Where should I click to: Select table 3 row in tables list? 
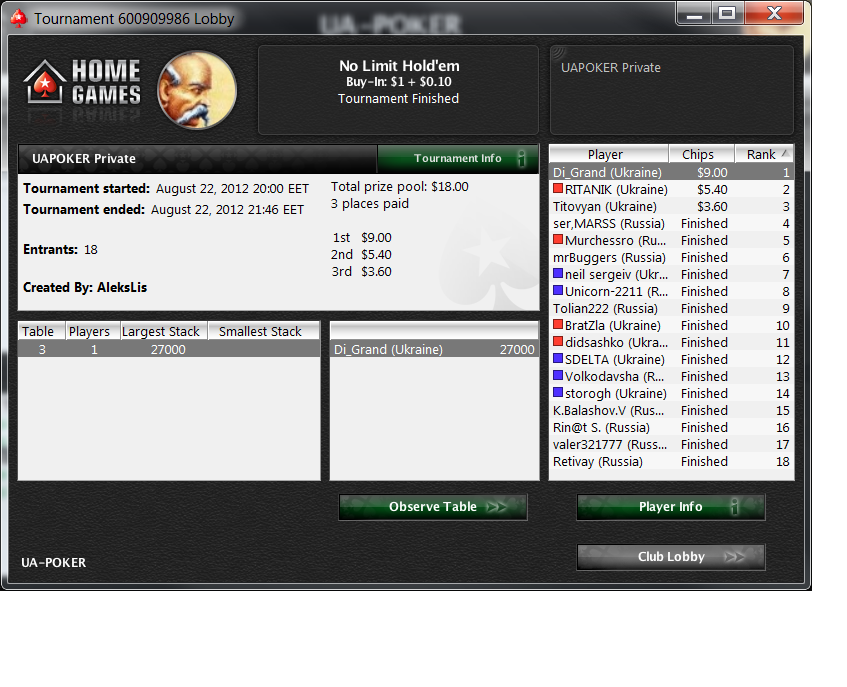169,349
